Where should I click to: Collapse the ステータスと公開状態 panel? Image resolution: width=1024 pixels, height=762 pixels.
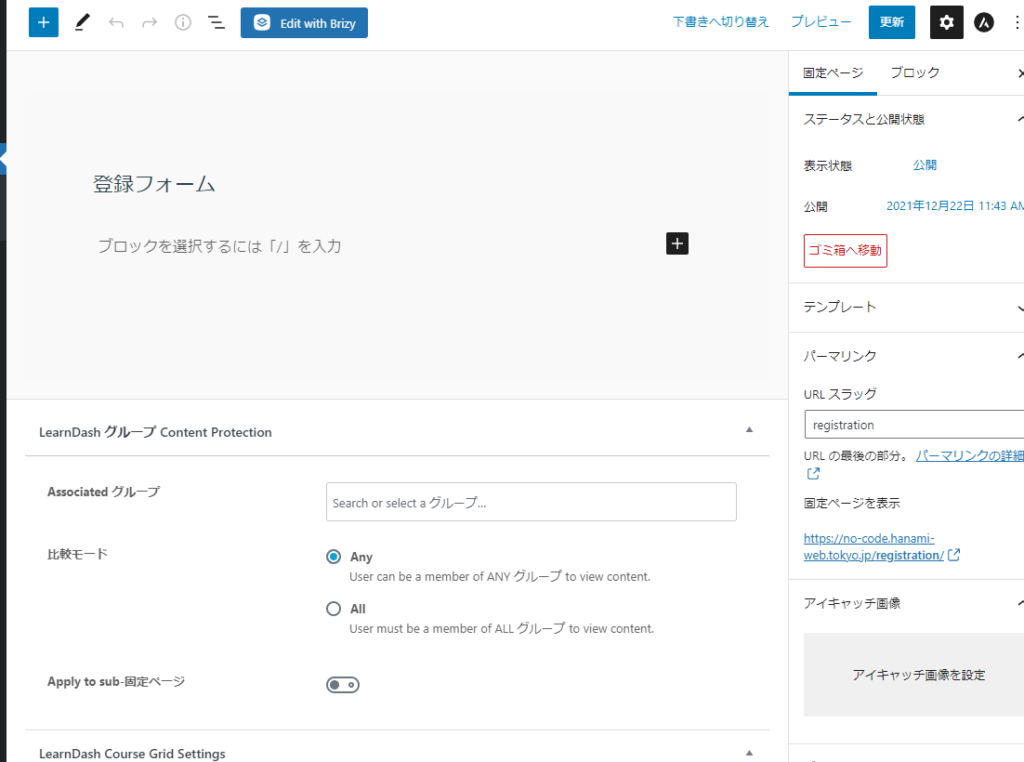pyautogui.click(x=906, y=119)
